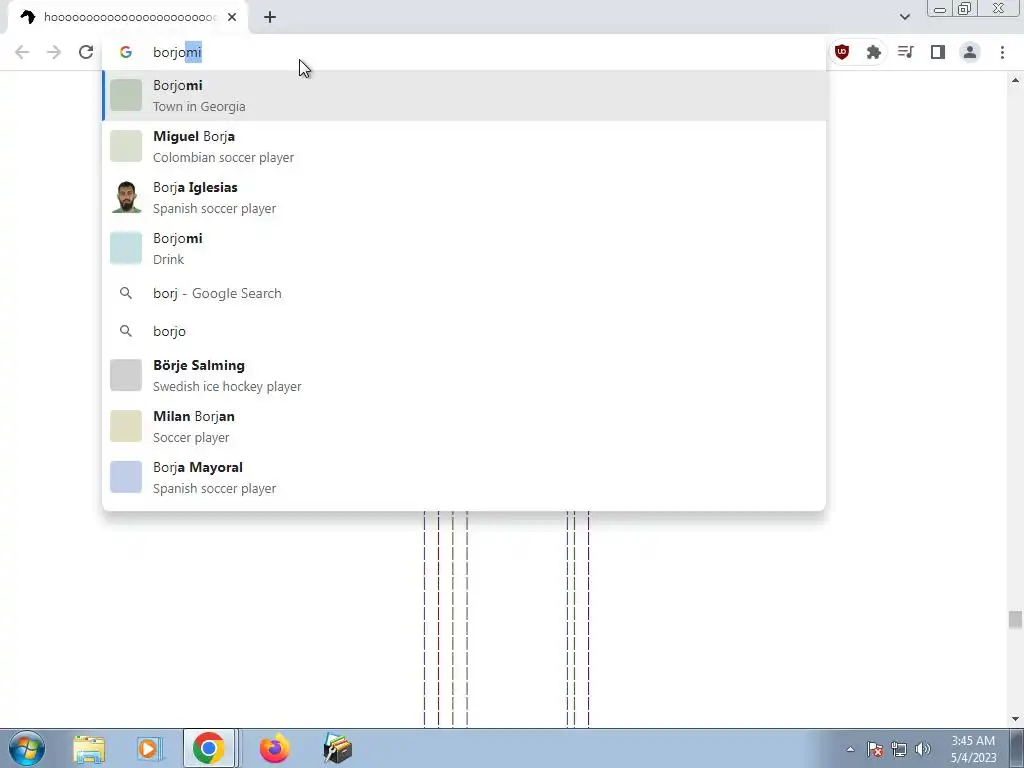Toggle the side panel icon
This screenshot has width=1024, height=768.
(938, 52)
